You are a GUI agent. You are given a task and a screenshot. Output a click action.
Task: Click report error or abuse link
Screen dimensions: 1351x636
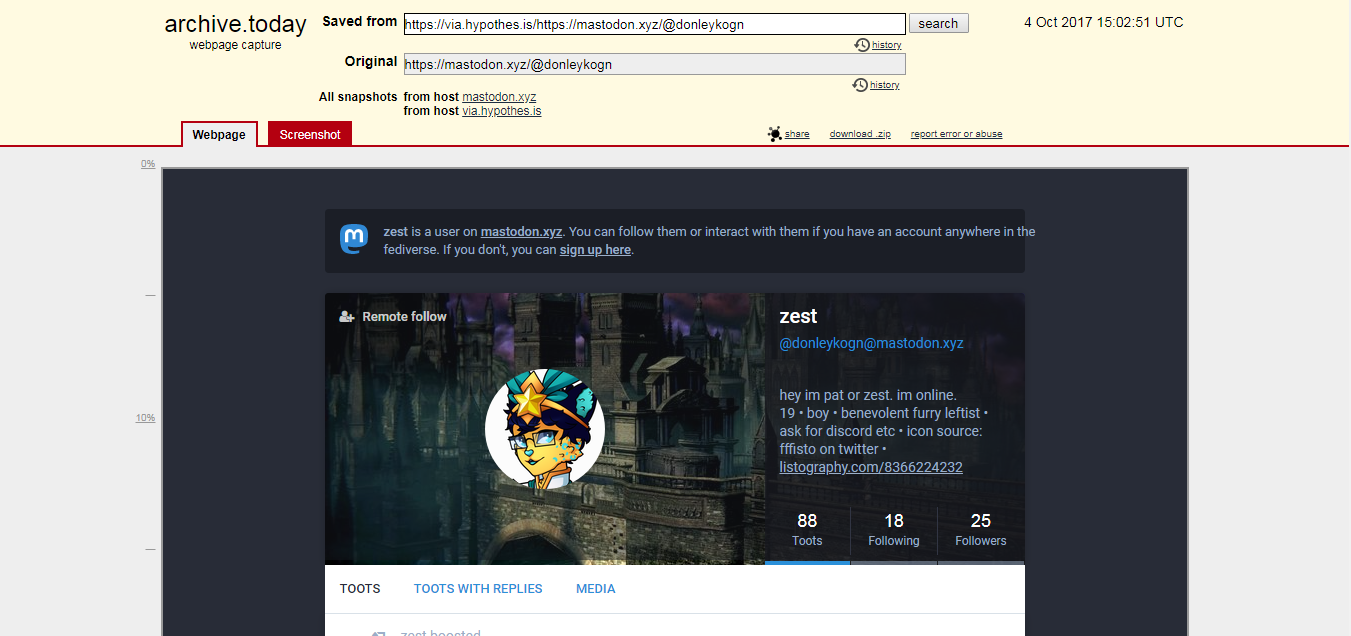coord(956,134)
